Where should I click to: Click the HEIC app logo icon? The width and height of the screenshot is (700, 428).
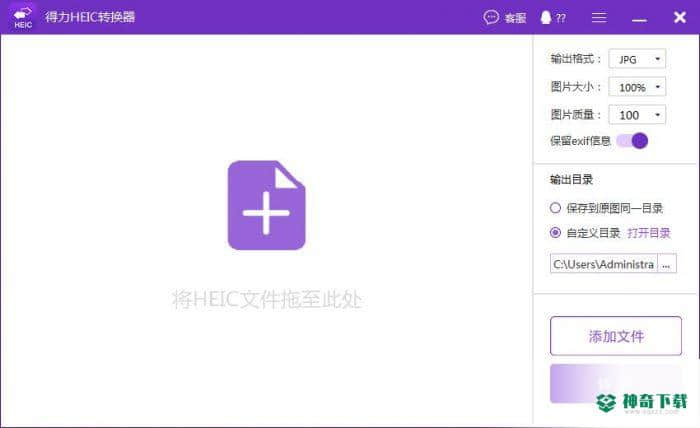click(23, 17)
